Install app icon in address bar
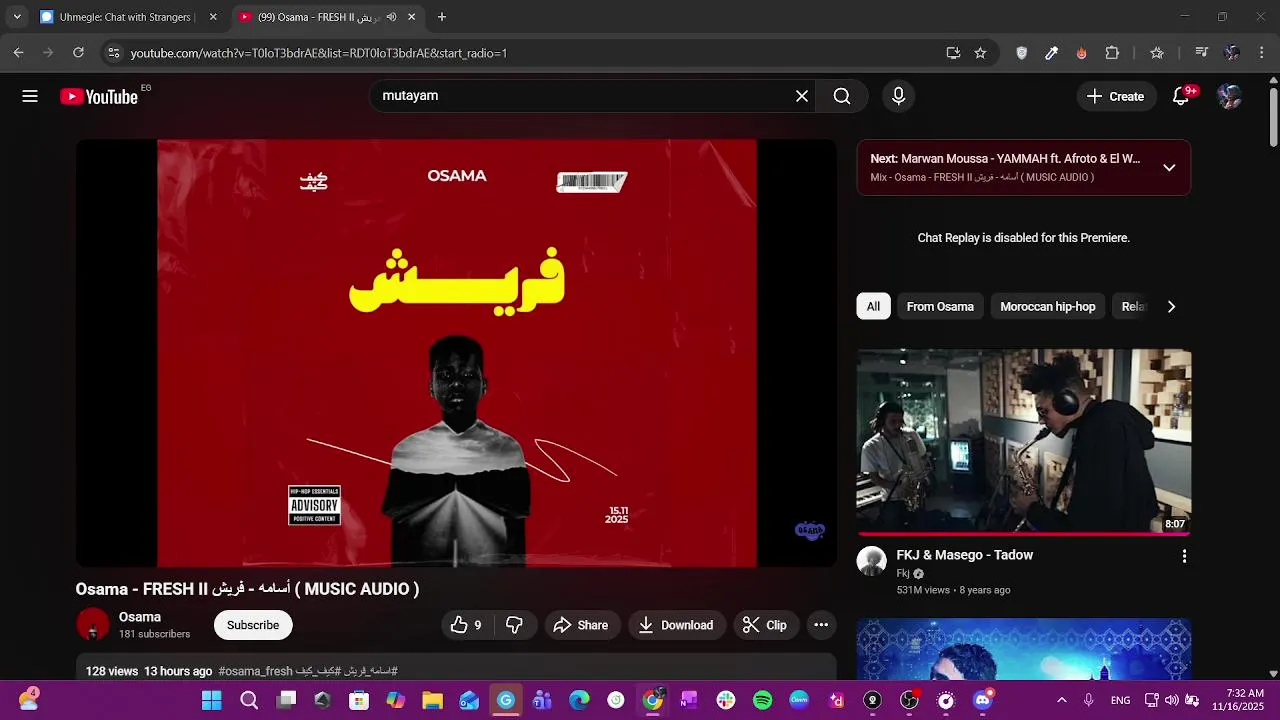Screen dimensions: 1280x720 (953, 53)
